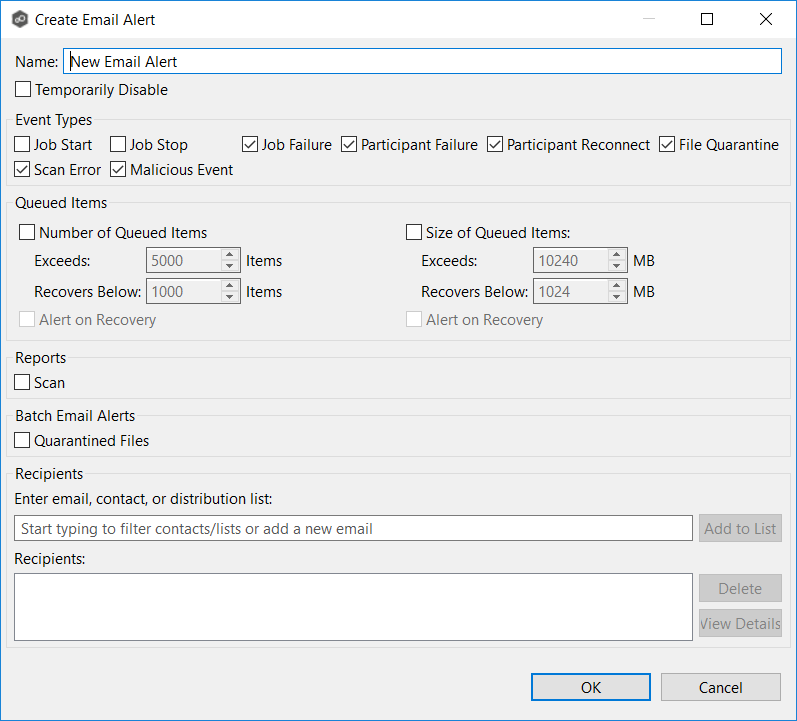Increase size Exceeds MB value with up arrow
This screenshot has width=797, height=721.
click(617, 256)
